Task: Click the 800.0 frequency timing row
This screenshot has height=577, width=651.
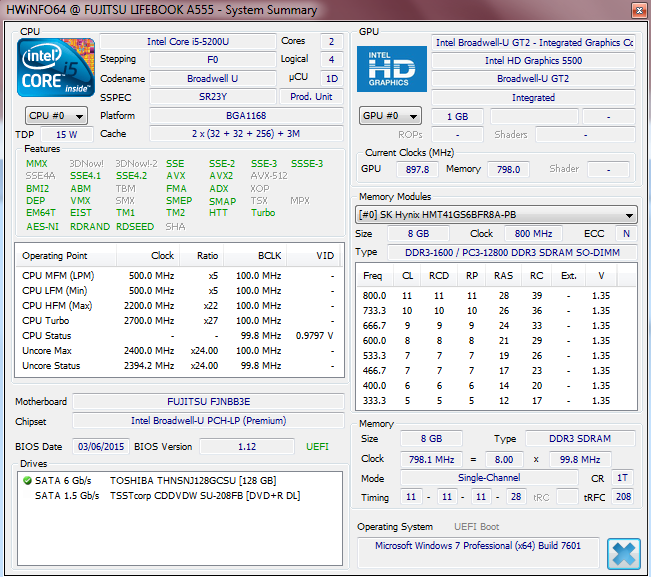Action: click(x=496, y=296)
